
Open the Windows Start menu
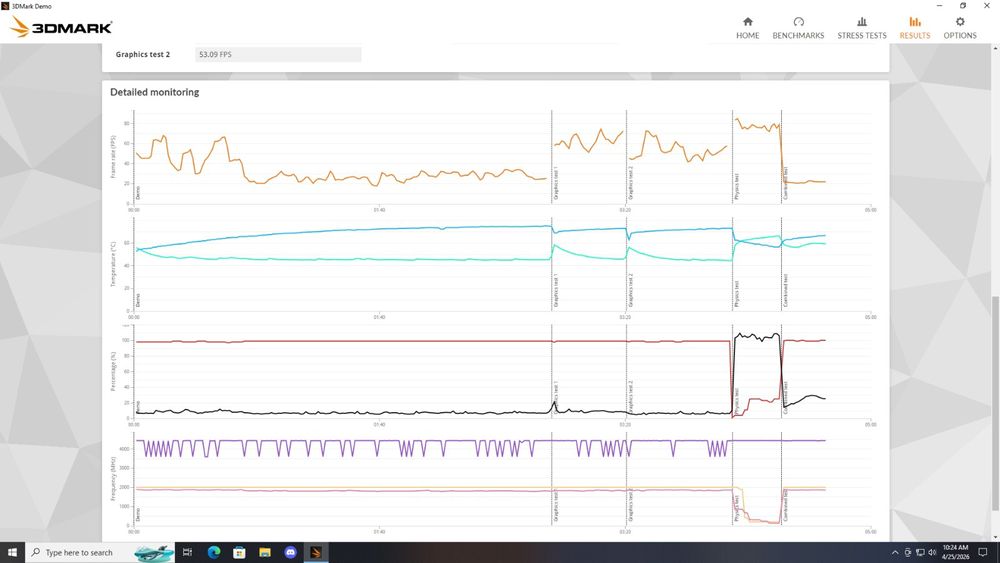point(12,552)
